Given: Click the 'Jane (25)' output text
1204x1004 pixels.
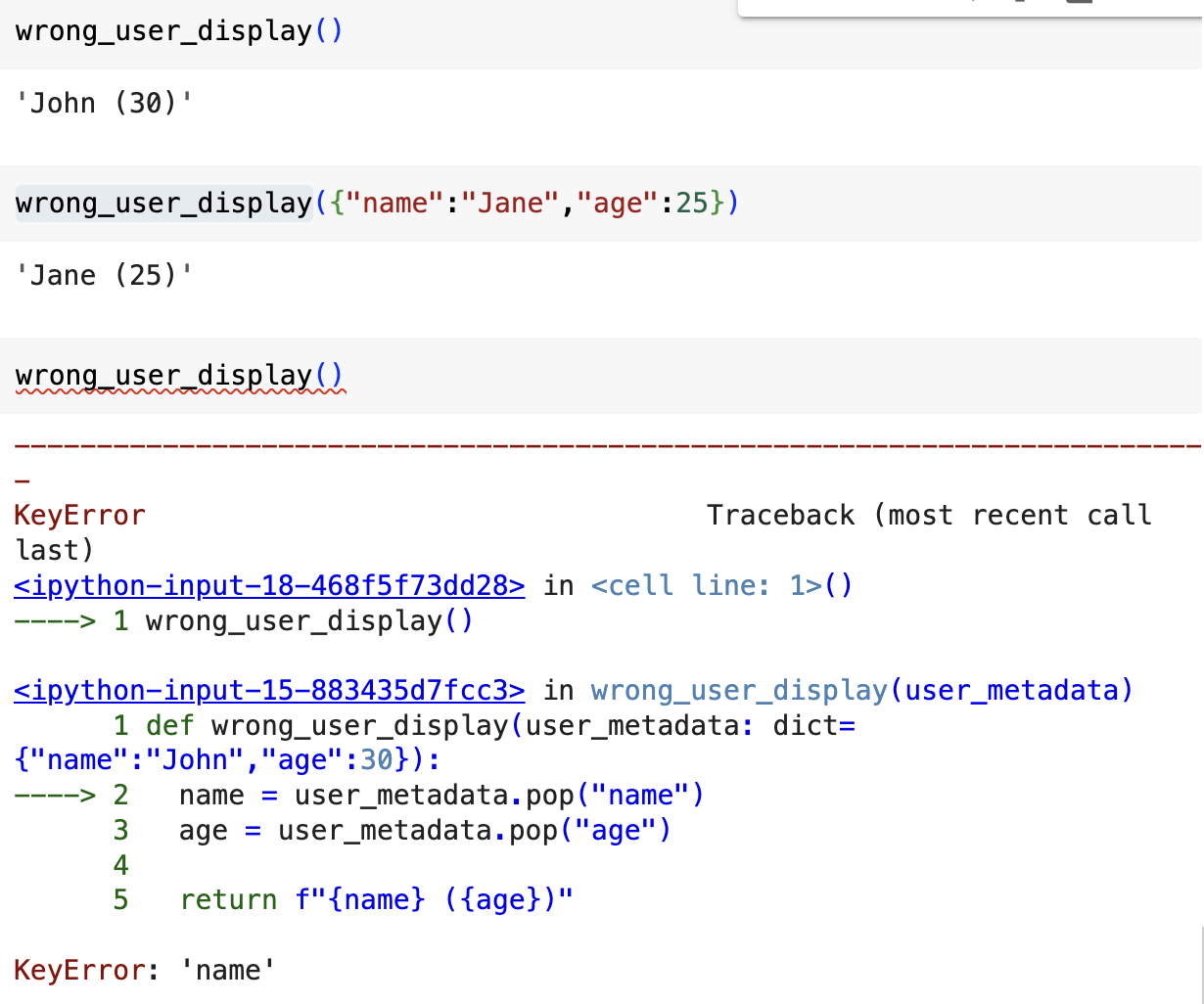Looking at the screenshot, I should click(x=104, y=275).
